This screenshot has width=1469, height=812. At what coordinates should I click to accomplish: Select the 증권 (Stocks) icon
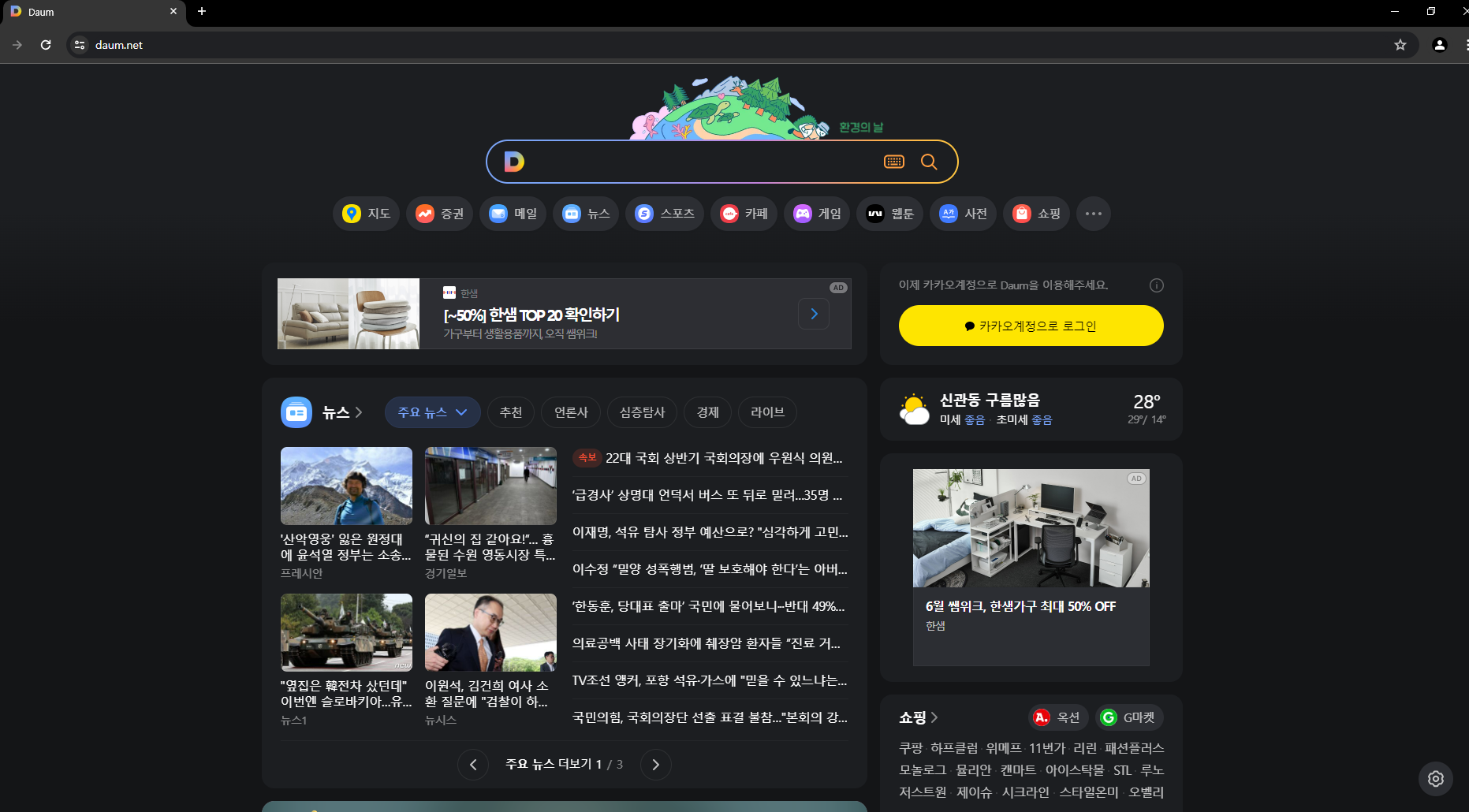[x=438, y=214]
